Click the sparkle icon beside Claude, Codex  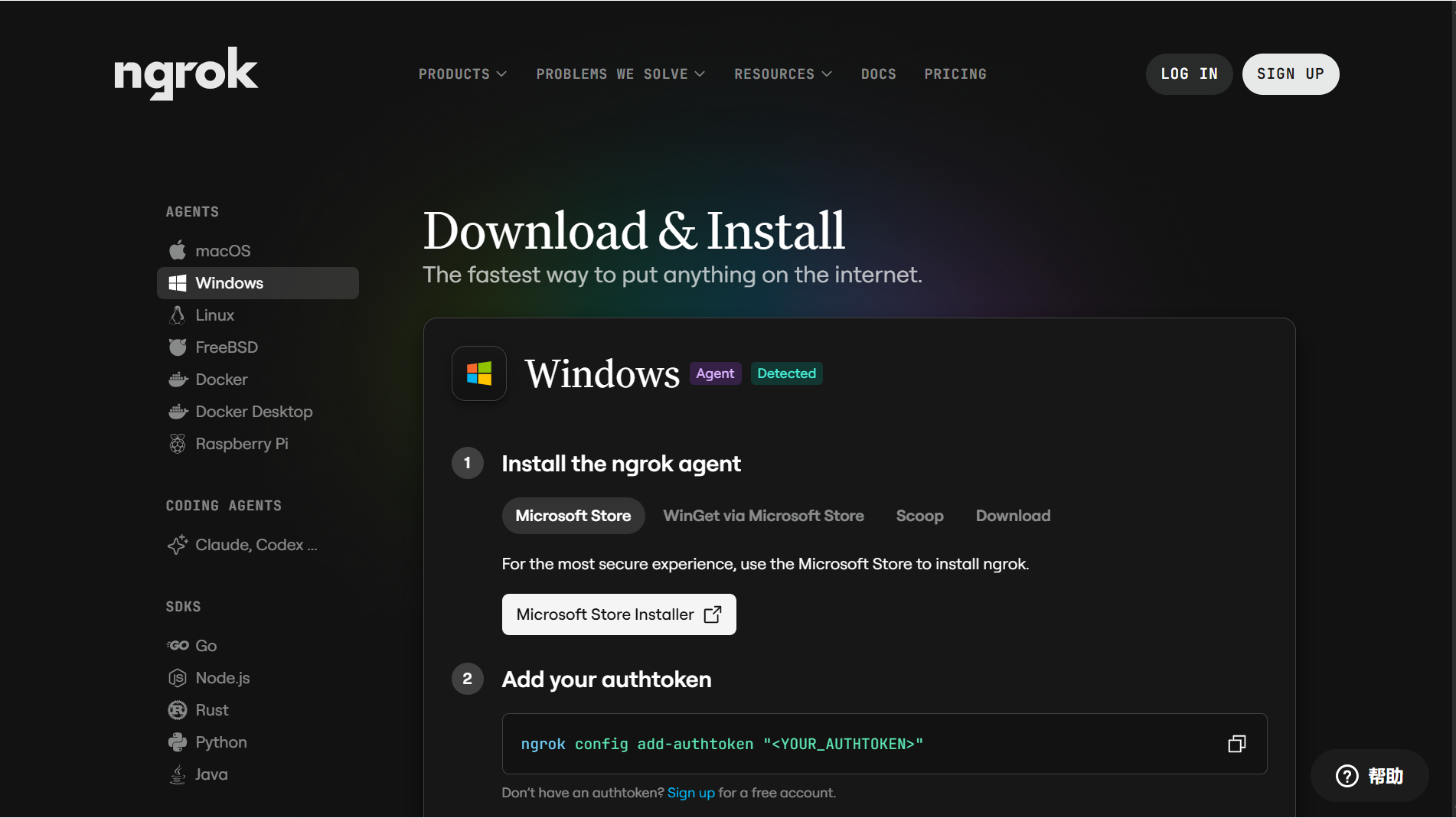[x=178, y=545]
